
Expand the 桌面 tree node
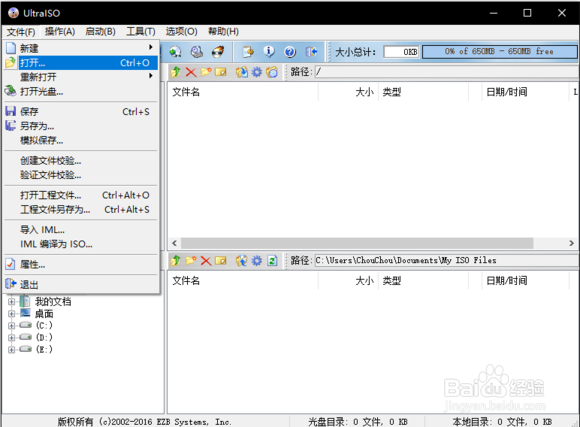pyautogui.click(x=11, y=314)
